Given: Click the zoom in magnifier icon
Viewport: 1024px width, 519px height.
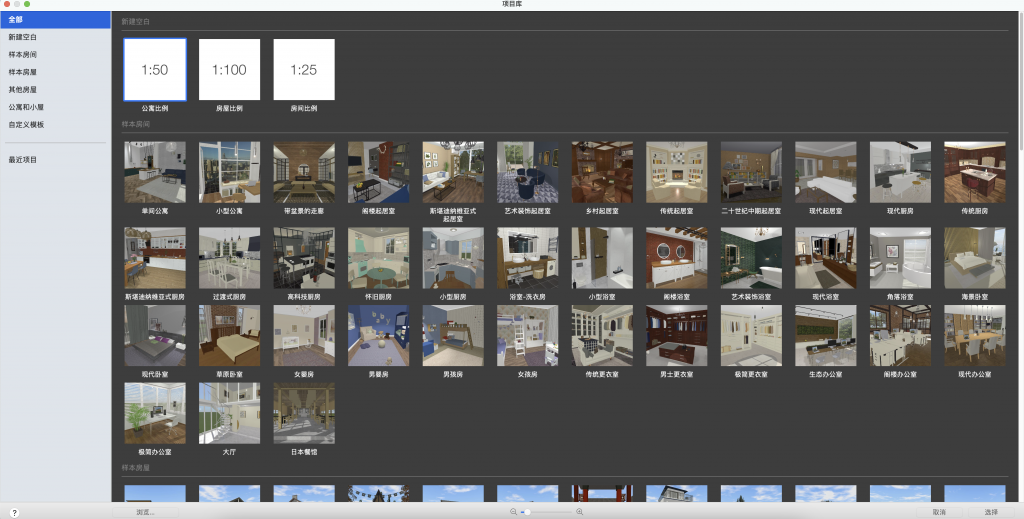Looking at the screenshot, I should (579, 512).
